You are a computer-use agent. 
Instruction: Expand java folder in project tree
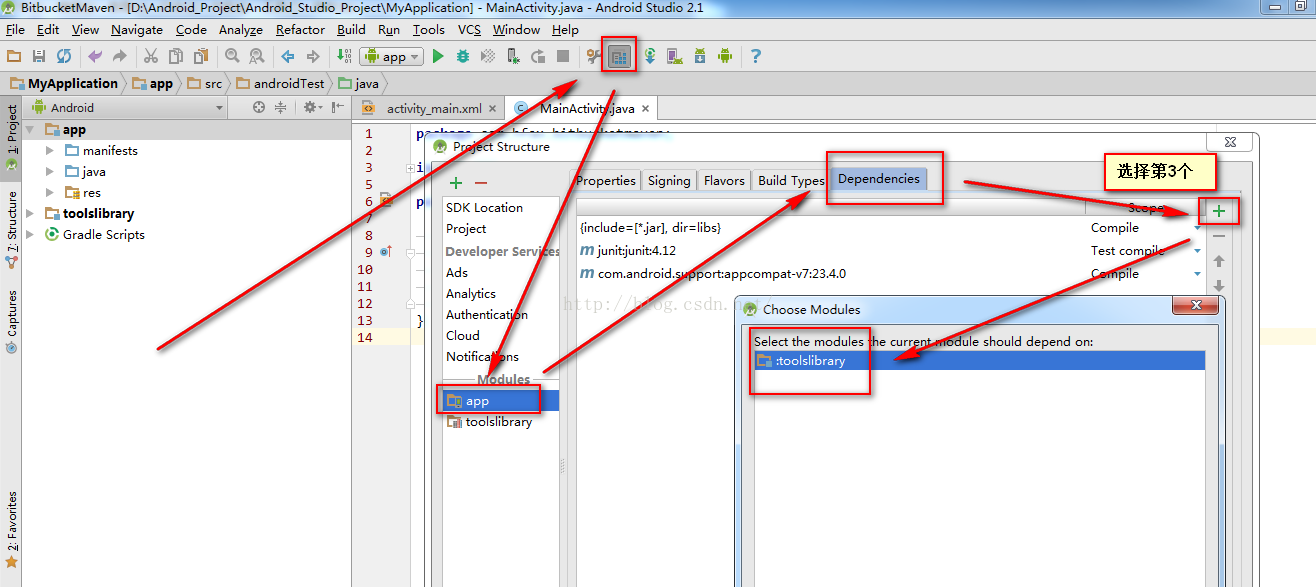50,171
